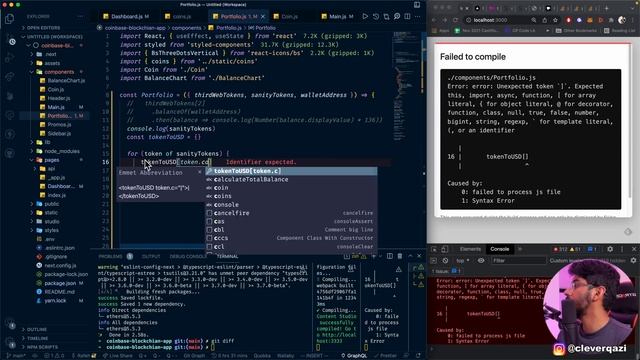Open Sidebar.js in the explorer
The width and height of the screenshot is (640, 360).
click(x=59, y=133)
